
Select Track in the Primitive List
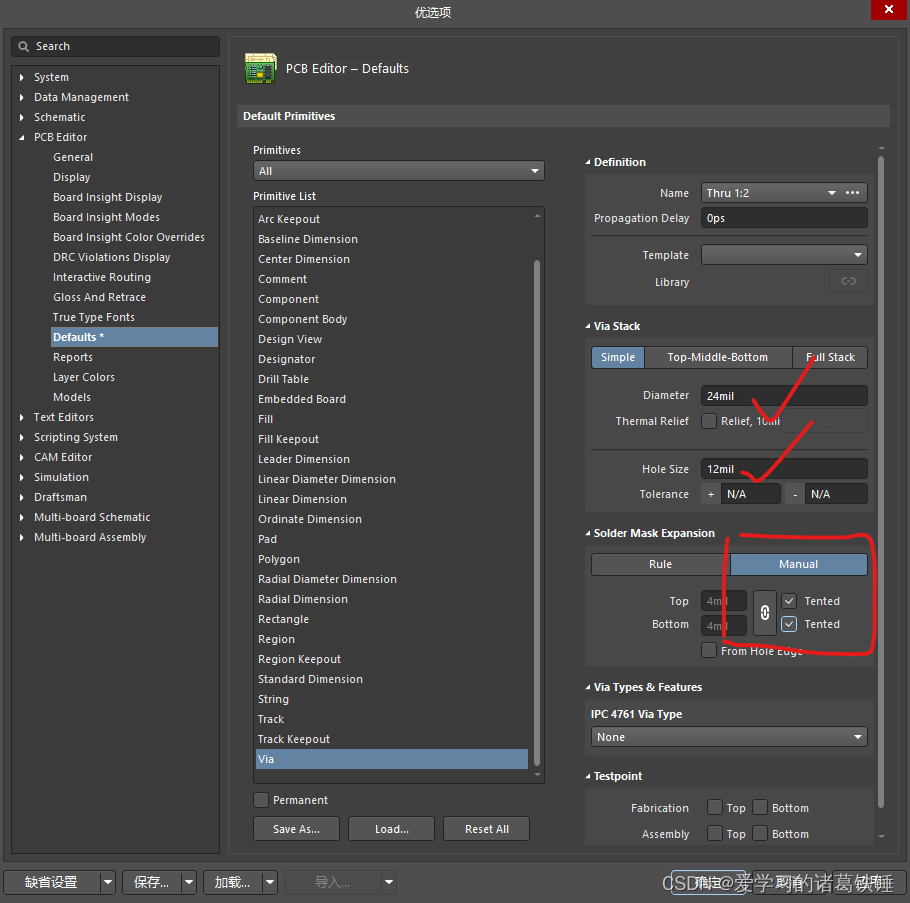point(271,719)
